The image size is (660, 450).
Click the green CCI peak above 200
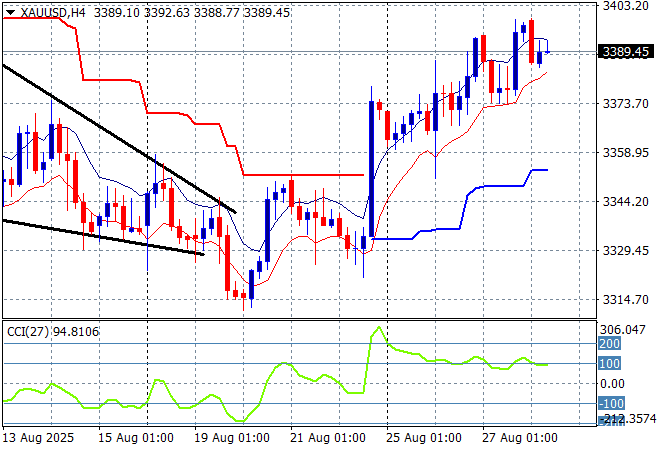coord(378,328)
